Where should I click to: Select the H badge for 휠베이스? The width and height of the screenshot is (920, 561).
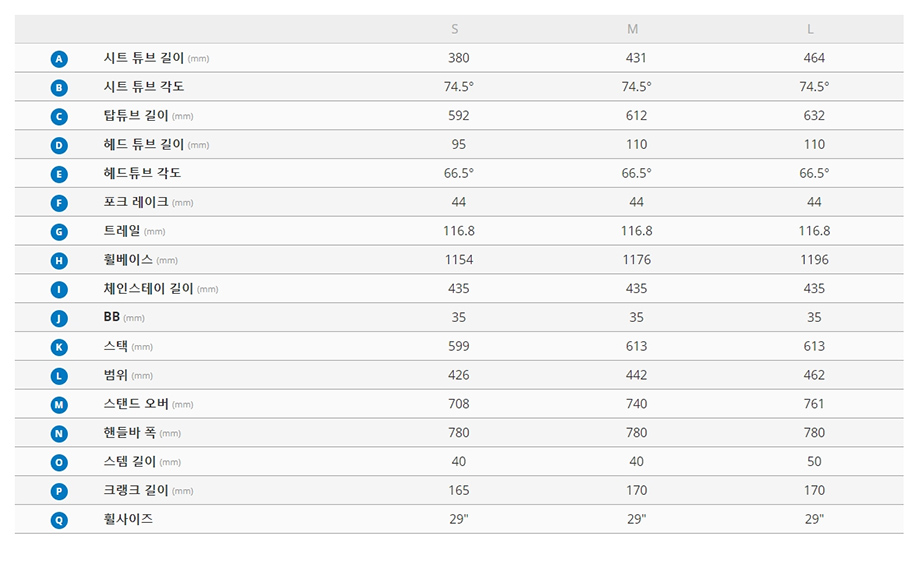(x=59, y=261)
